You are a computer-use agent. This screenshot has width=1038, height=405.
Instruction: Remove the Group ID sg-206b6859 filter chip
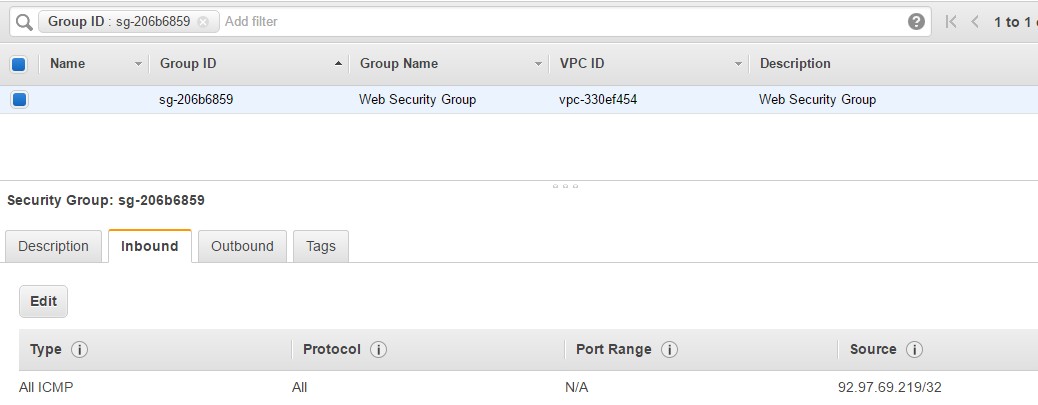(203, 22)
